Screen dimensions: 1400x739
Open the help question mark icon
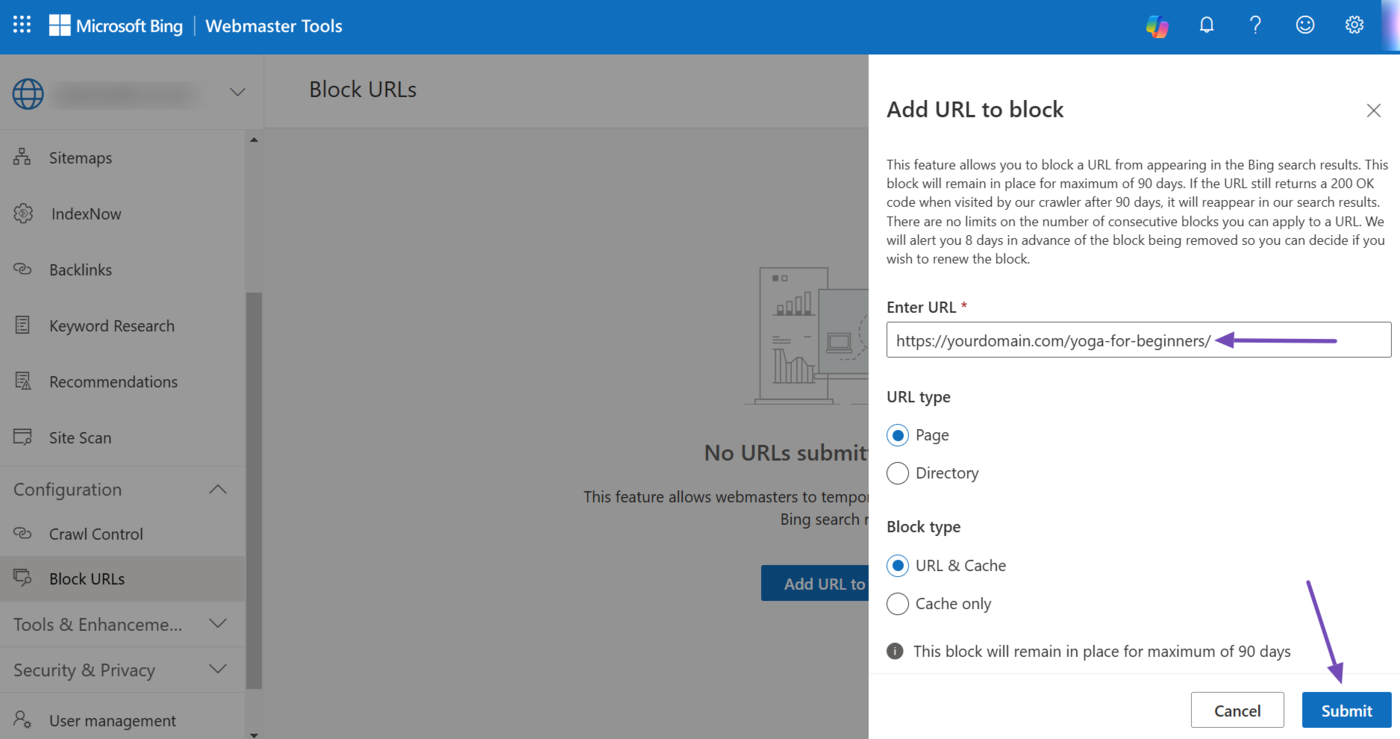[x=1255, y=26]
